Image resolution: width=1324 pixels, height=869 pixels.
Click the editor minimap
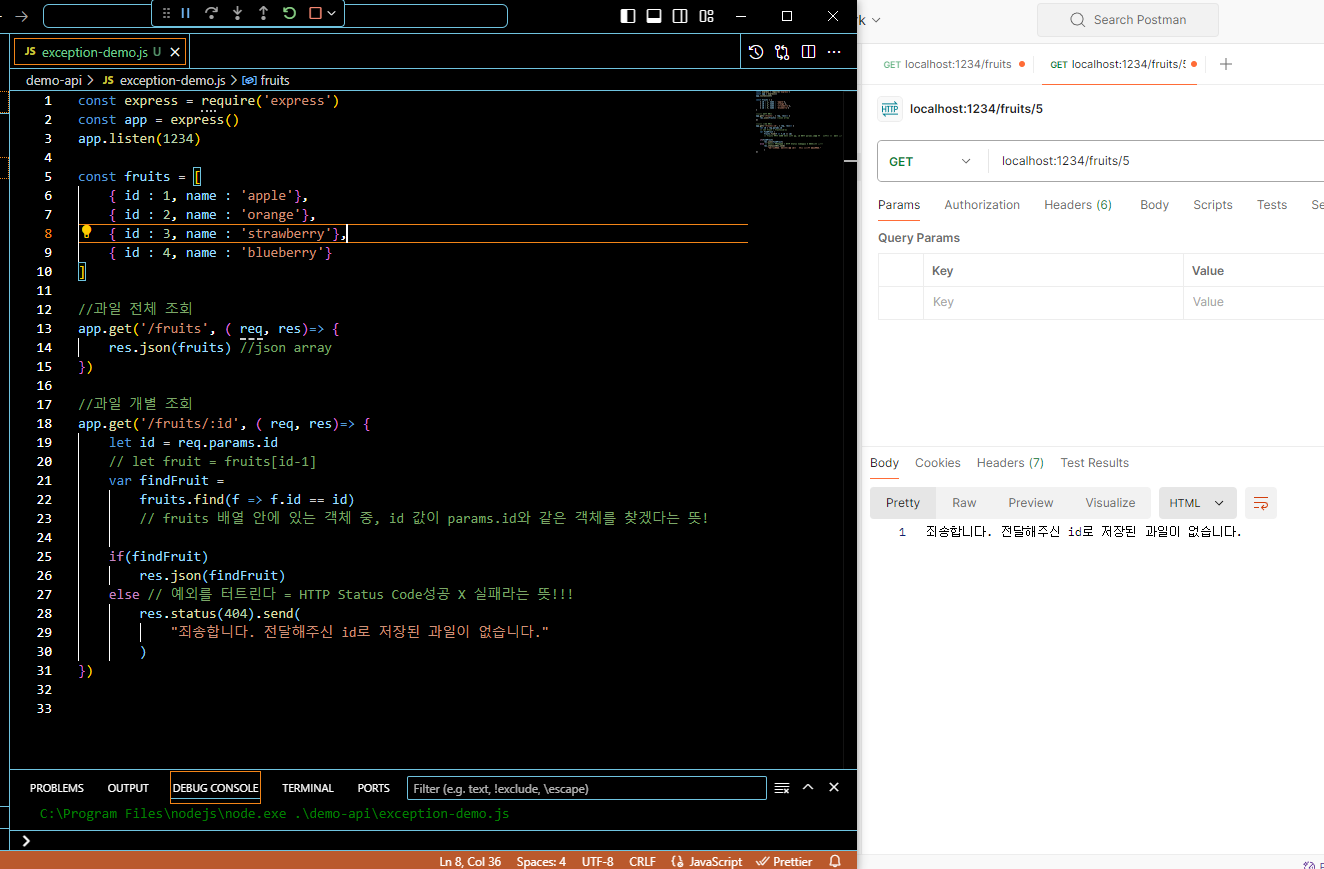(798, 122)
